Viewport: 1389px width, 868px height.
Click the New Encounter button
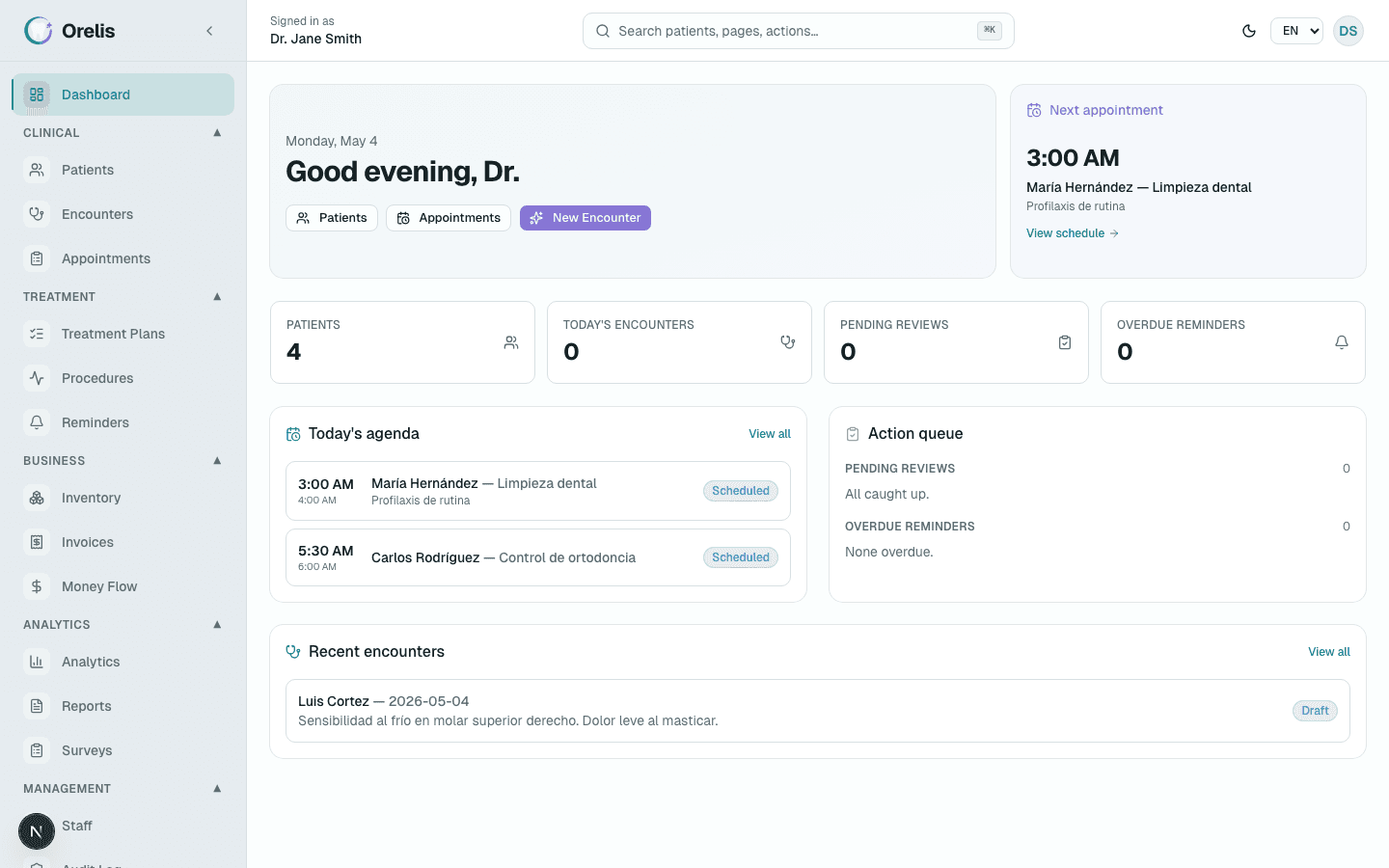tap(586, 218)
